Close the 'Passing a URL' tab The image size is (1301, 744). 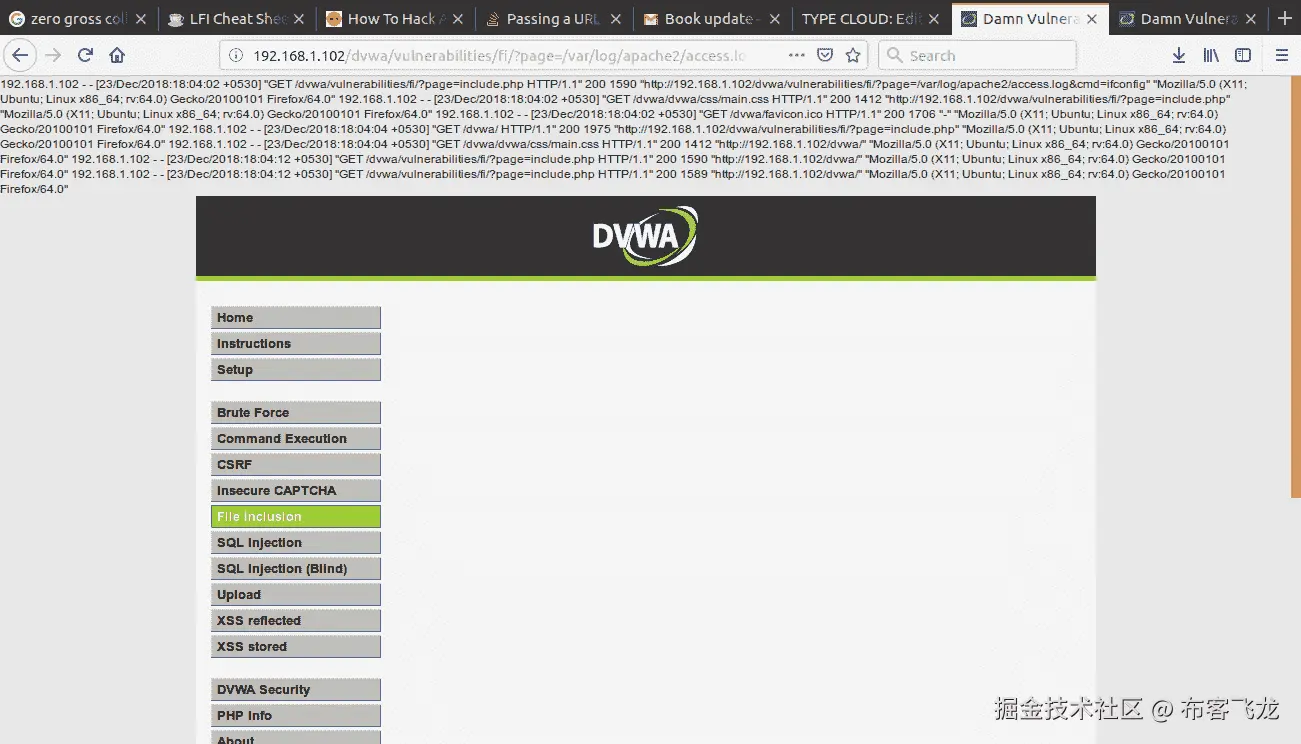click(616, 18)
